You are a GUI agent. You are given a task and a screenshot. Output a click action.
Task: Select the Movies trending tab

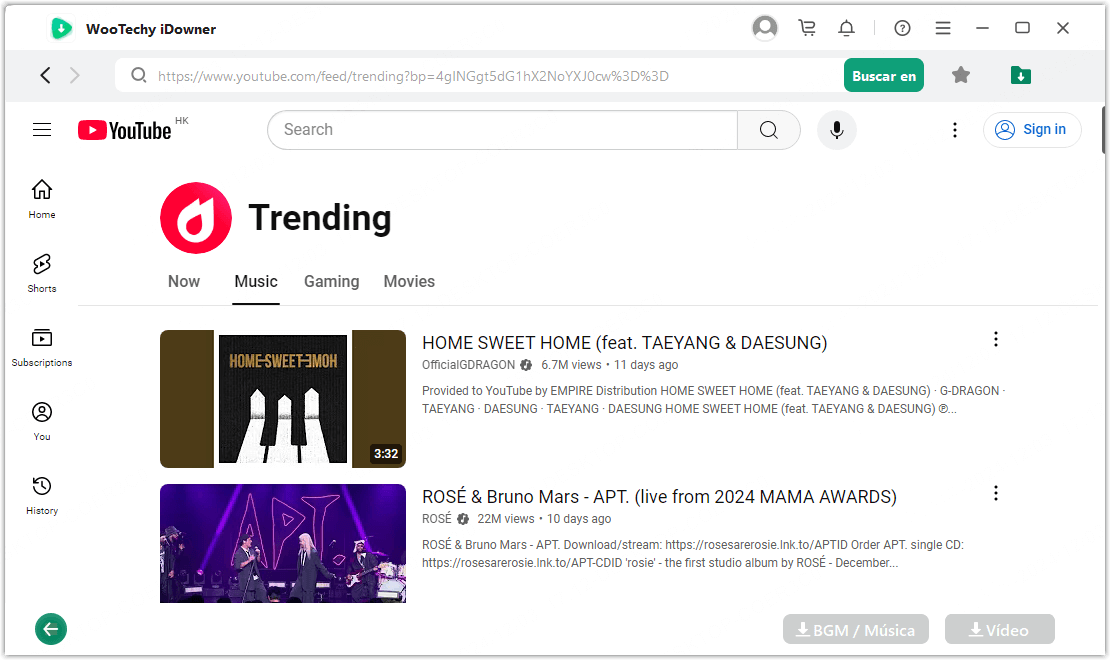(x=409, y=282)
